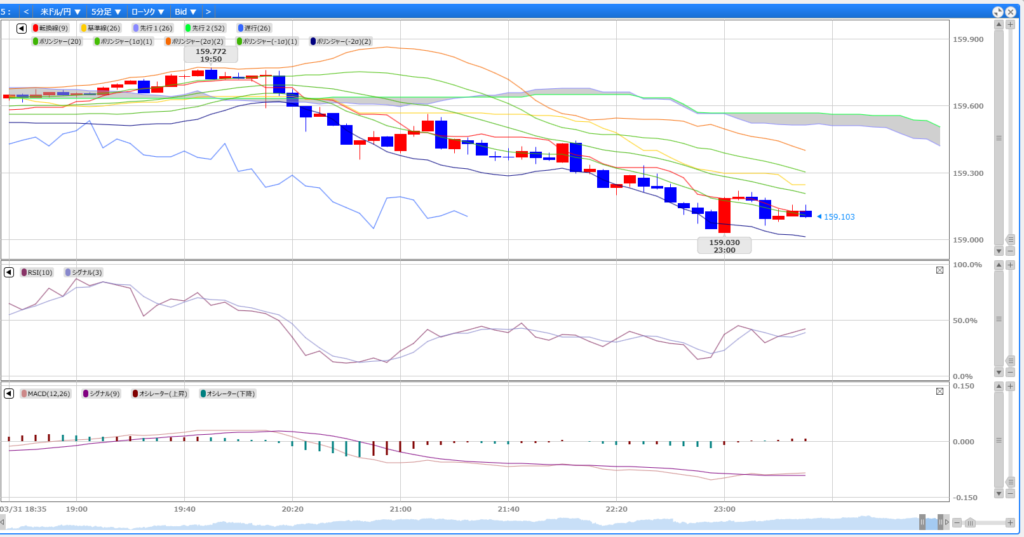Screen dimensions: 1024x537
Task: Collapse the MACD panel legend arrow
Action: click(x=9, y=394)
